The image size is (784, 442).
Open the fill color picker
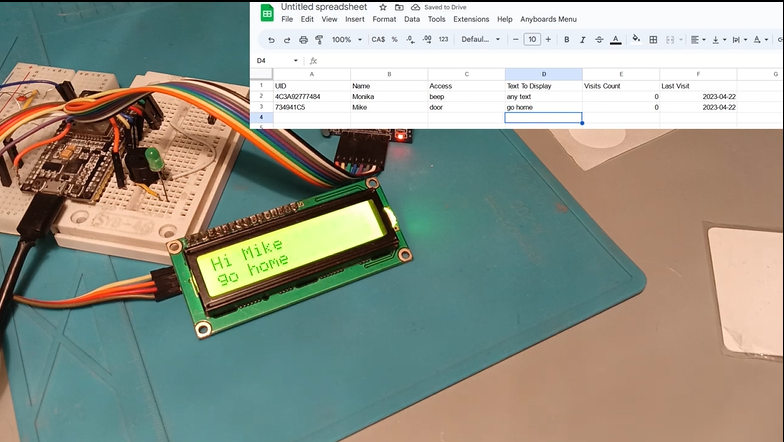click(x=636, y=39)
